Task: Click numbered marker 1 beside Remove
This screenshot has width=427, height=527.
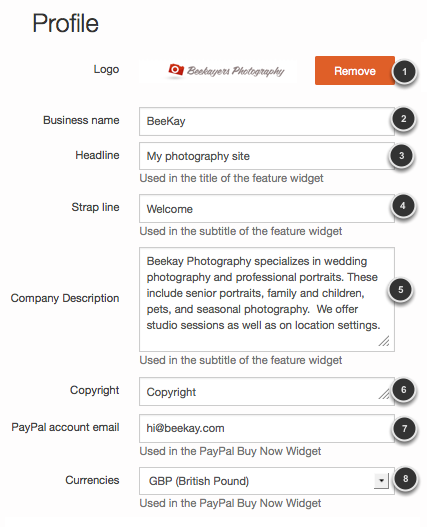Action: (x=404, y=72)
